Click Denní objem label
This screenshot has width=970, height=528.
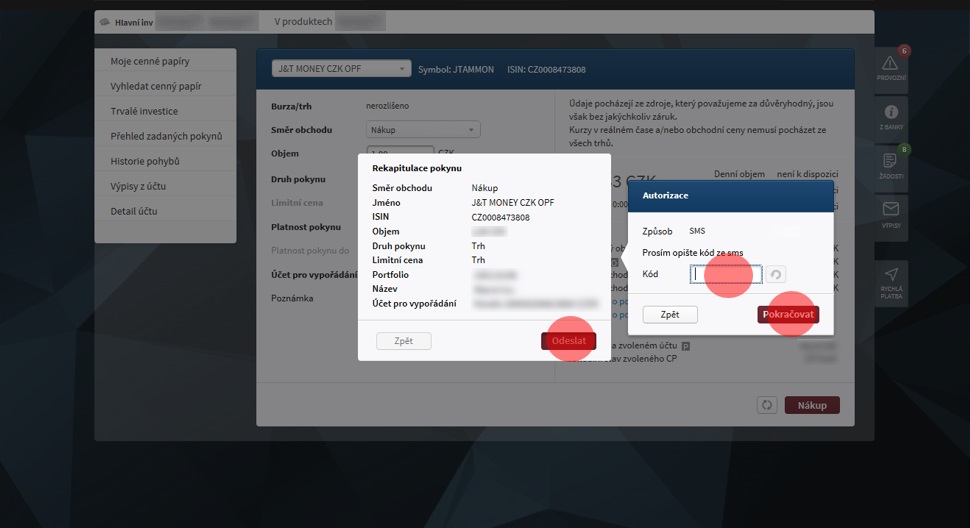[x=739, y=174]
